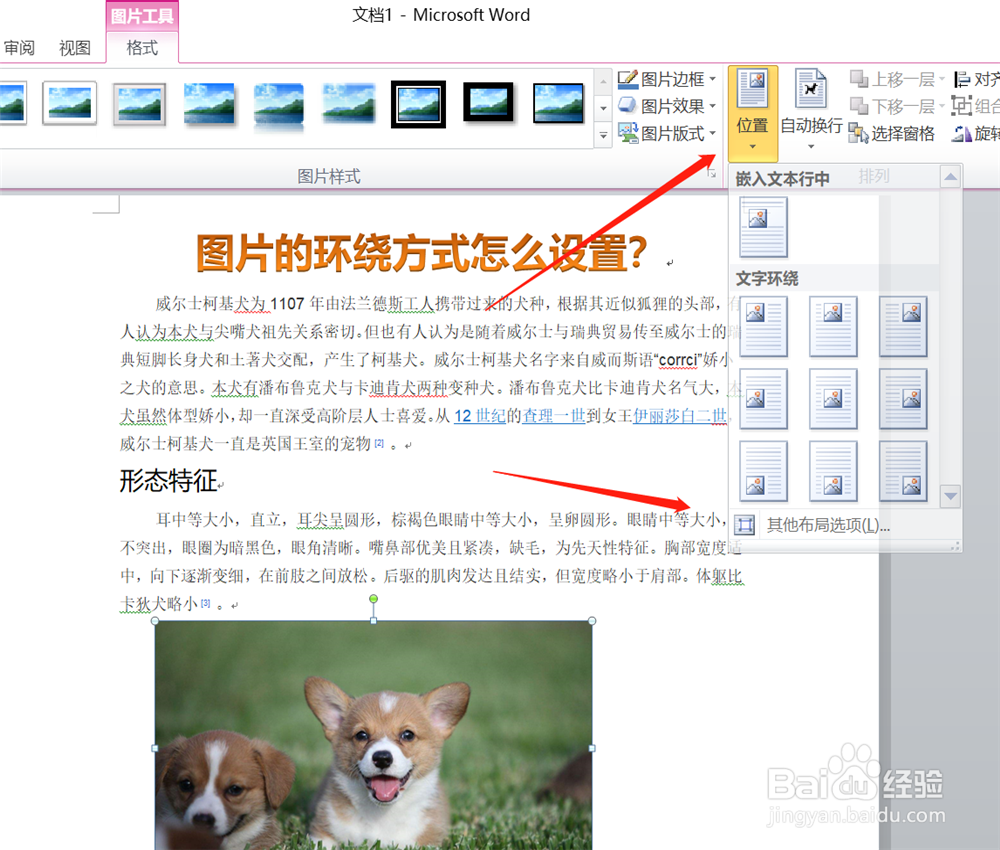Click the footnote reference [3]
Viewport: 1000px width, 850px height.
(205, 603)
